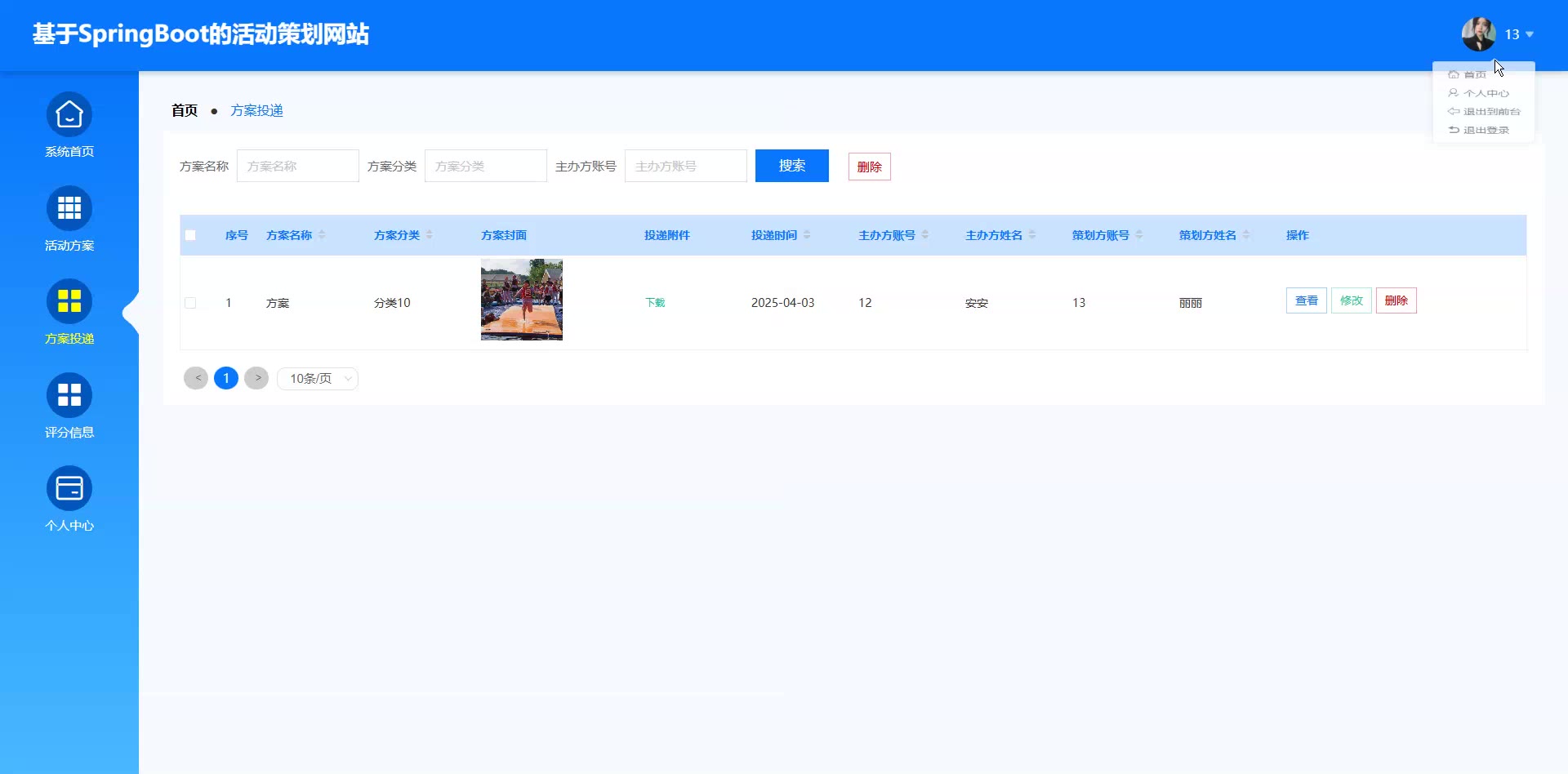
Task: Sort by 方案名称 column arrows
Action: tap(322, 235)
